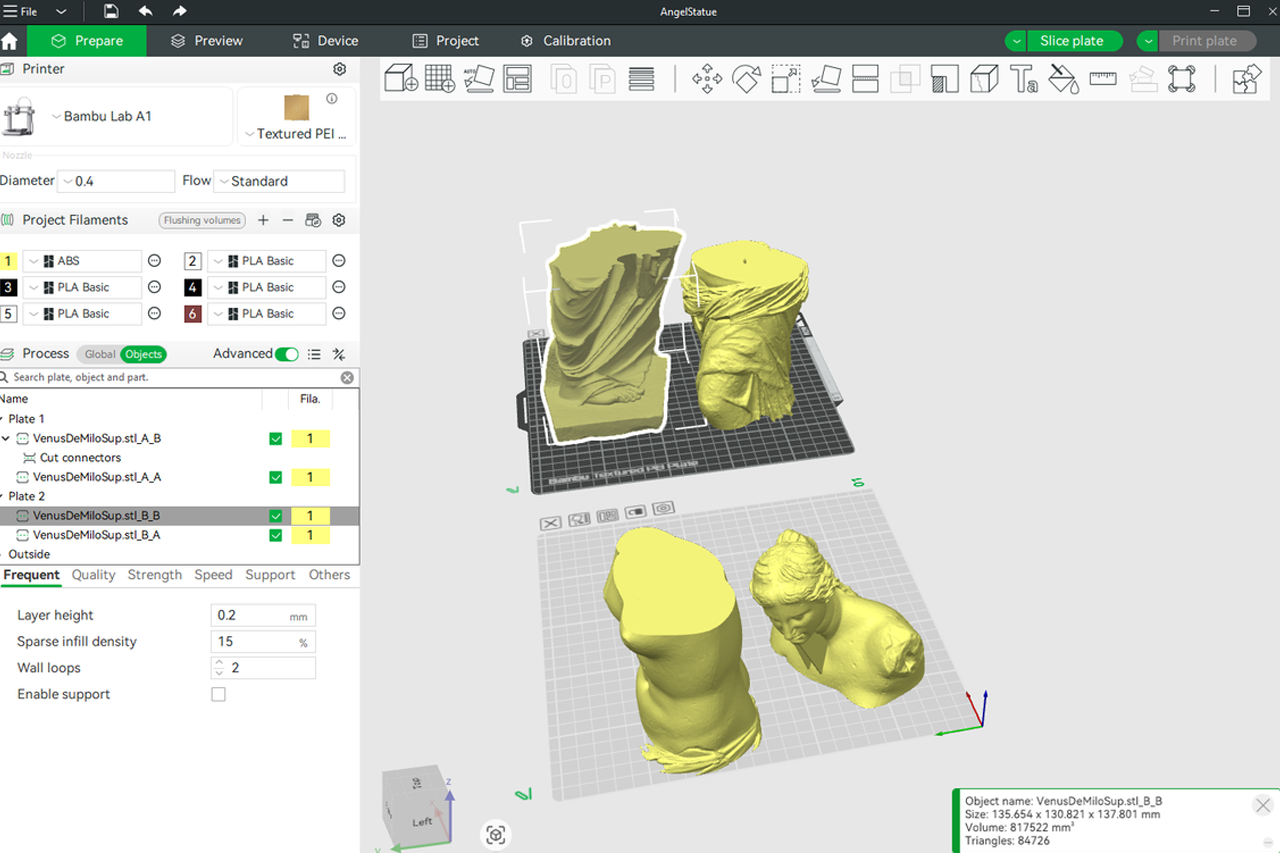The width and height of the screenshot is (1280, 853).
Task: Click the Flushing volumes button
Action: [x=202, y=220]
